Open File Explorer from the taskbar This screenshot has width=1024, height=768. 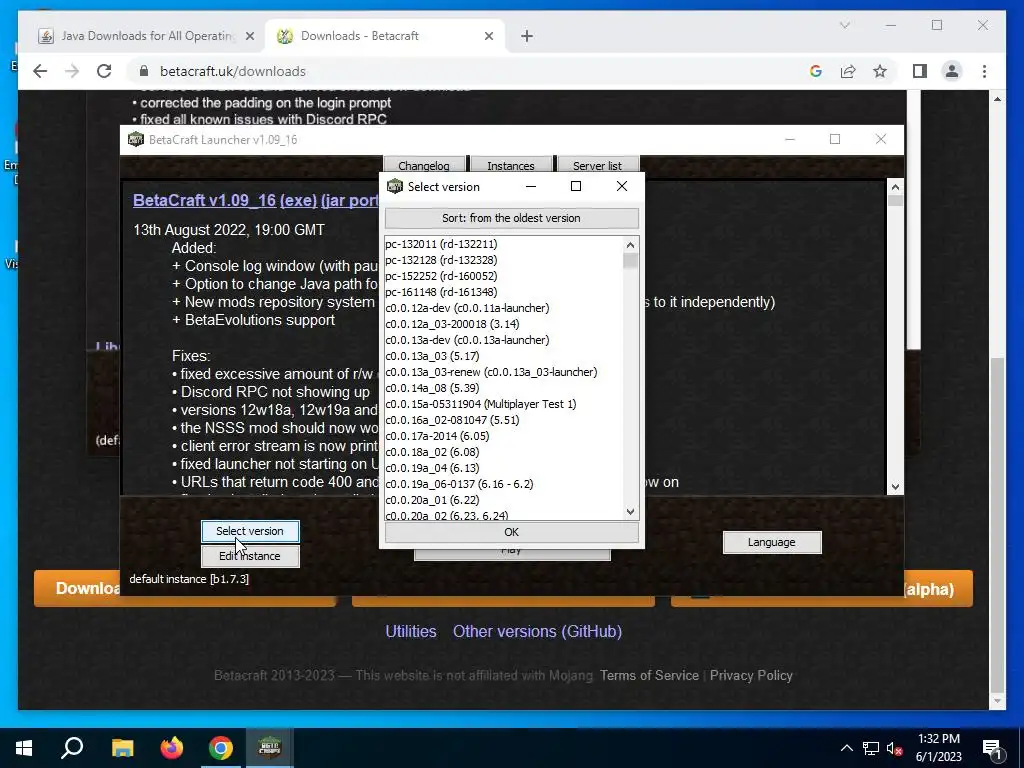click(122, 748)
